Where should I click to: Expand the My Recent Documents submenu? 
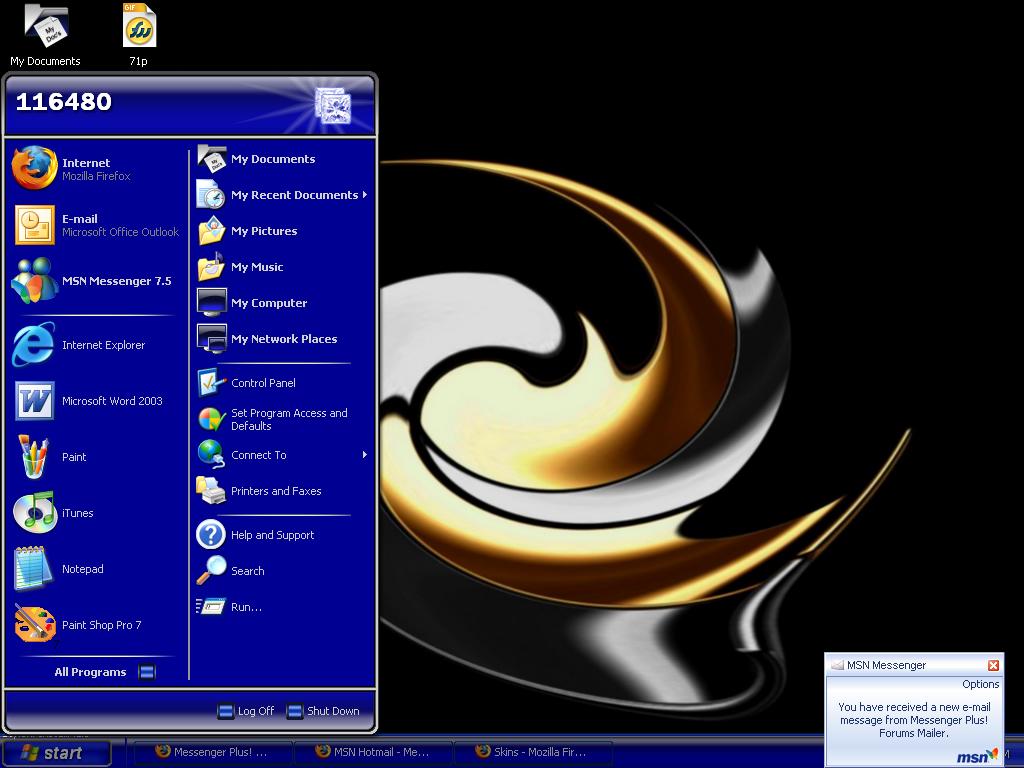(x=285, y=195)
